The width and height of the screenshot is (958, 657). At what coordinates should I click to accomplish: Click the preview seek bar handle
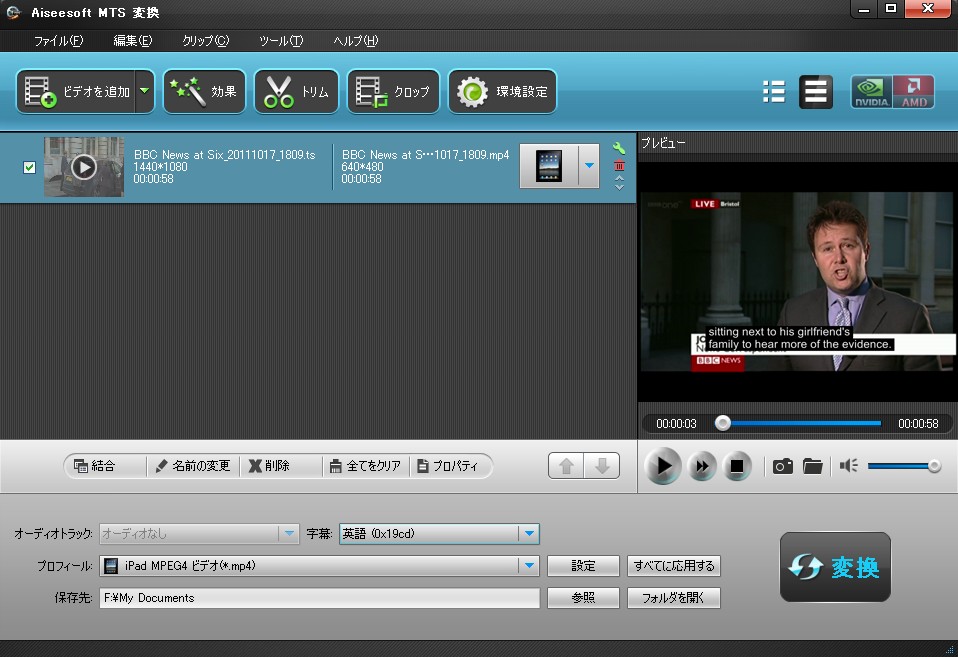point(723,423)
